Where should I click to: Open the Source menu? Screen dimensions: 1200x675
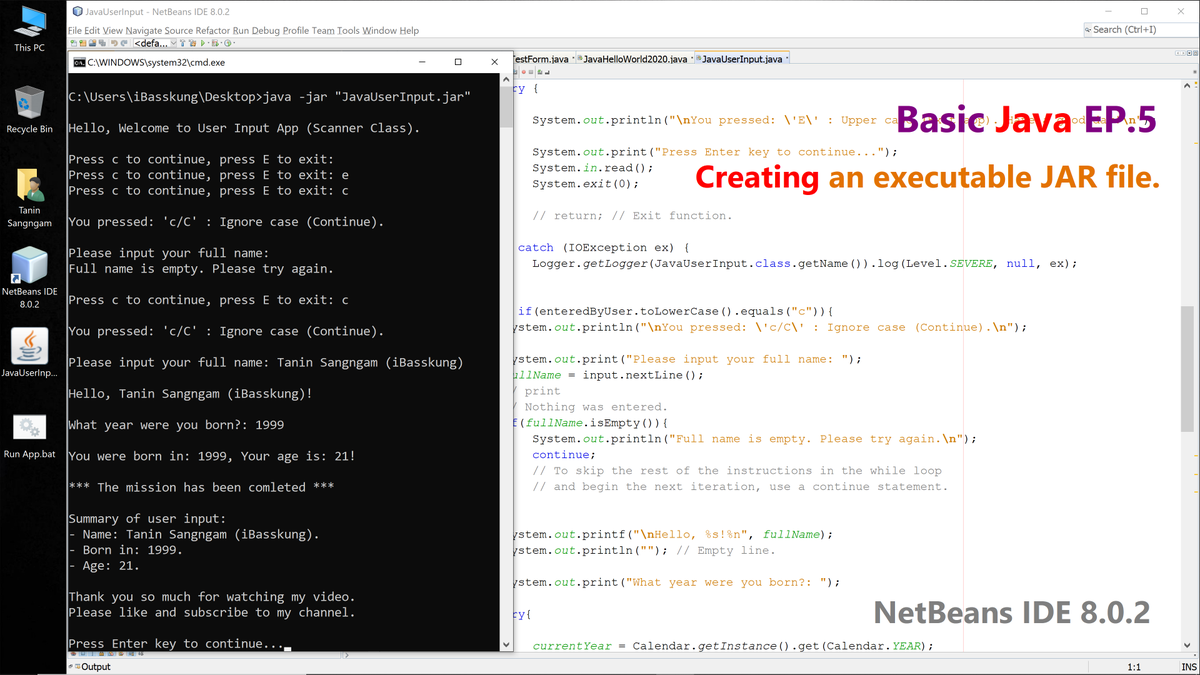pyautogui.click(x=179, y=31)
